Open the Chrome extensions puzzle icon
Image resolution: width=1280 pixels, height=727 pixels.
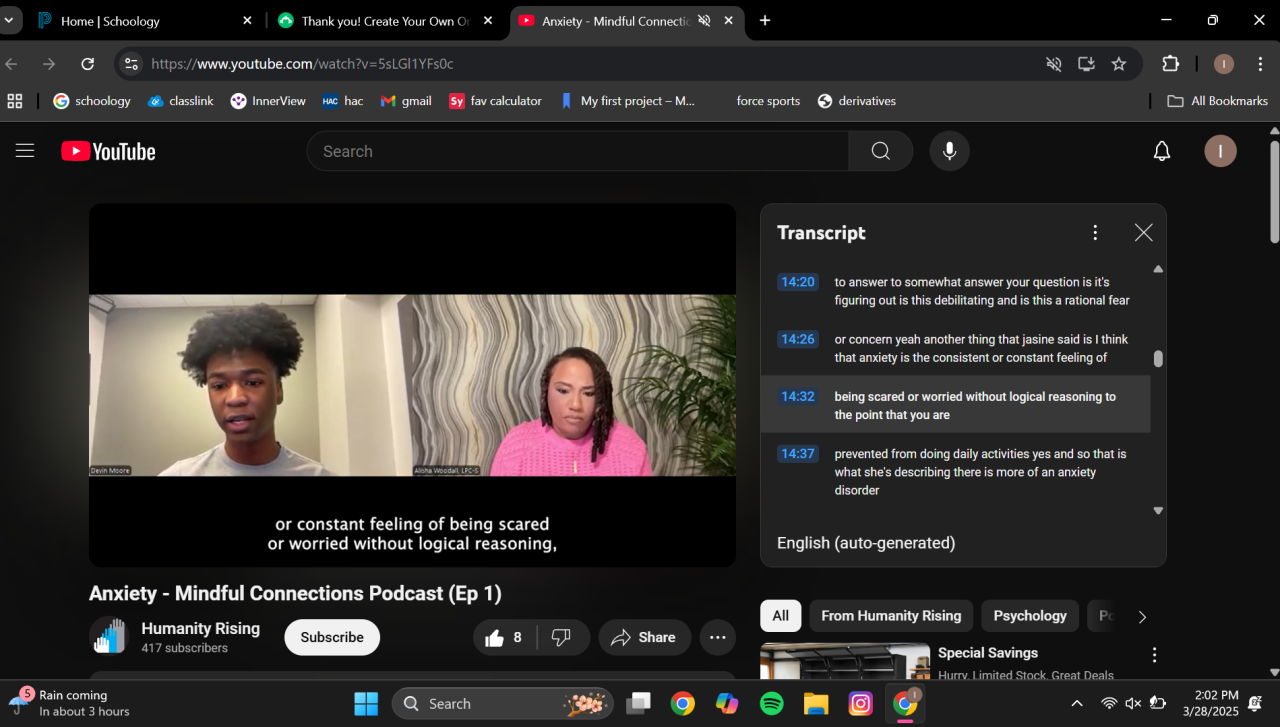(x=1171, y=64)
